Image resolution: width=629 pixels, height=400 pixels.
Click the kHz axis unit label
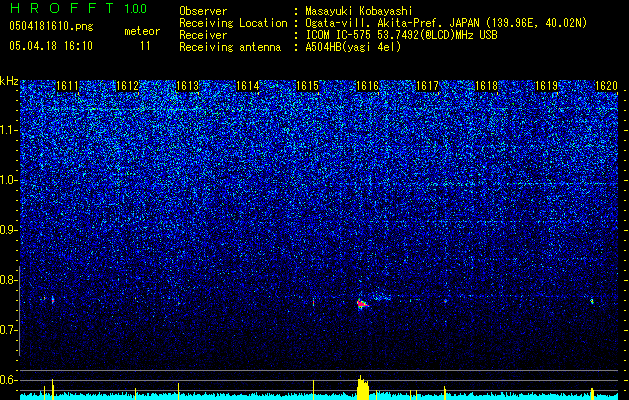[9, 81]
